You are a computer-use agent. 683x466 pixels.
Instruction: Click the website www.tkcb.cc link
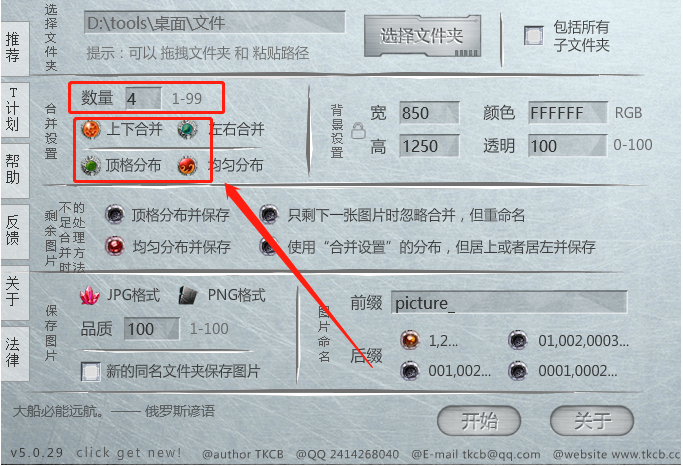click(617, 455)
